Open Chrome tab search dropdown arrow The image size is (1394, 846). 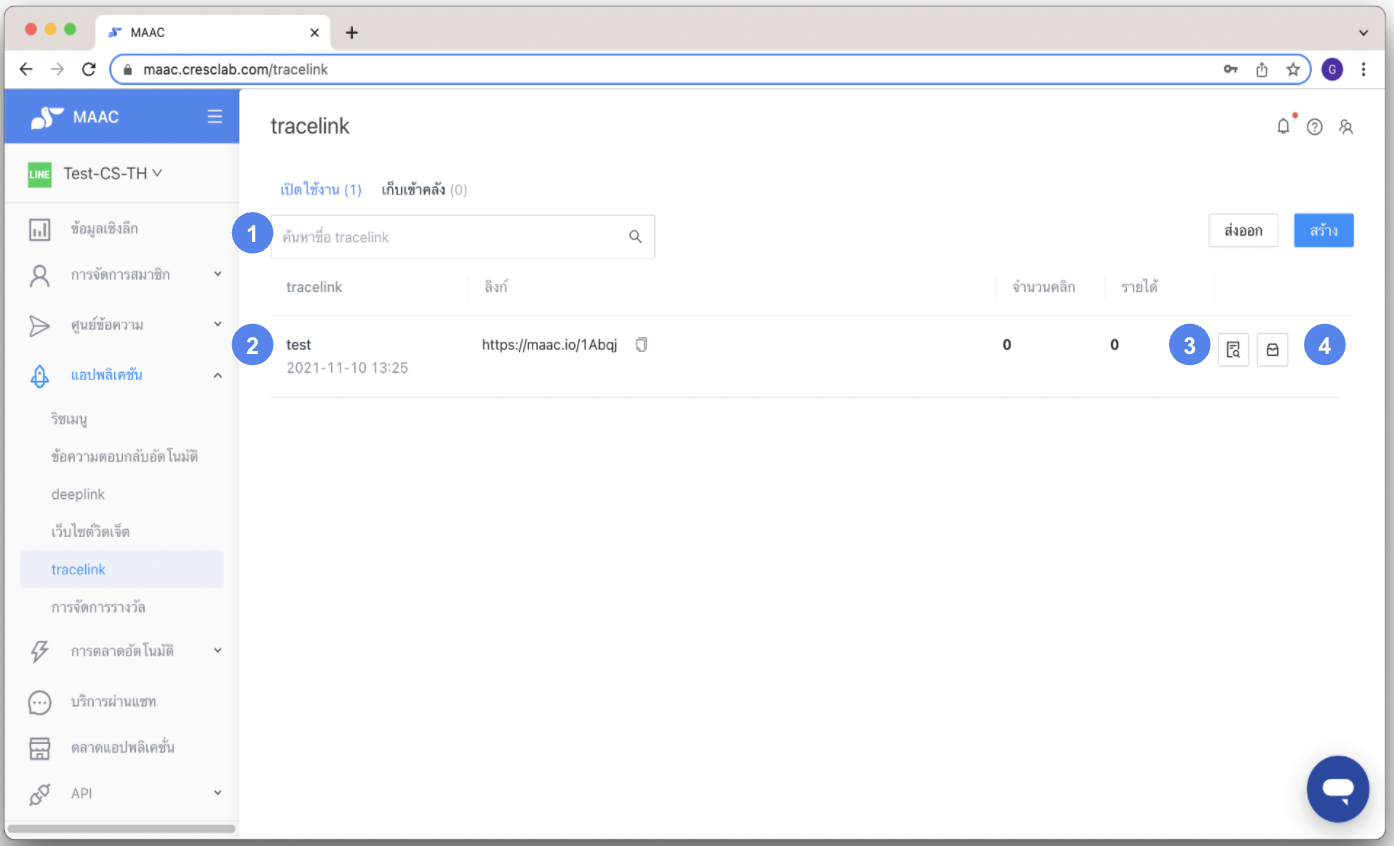(1364, 32)
